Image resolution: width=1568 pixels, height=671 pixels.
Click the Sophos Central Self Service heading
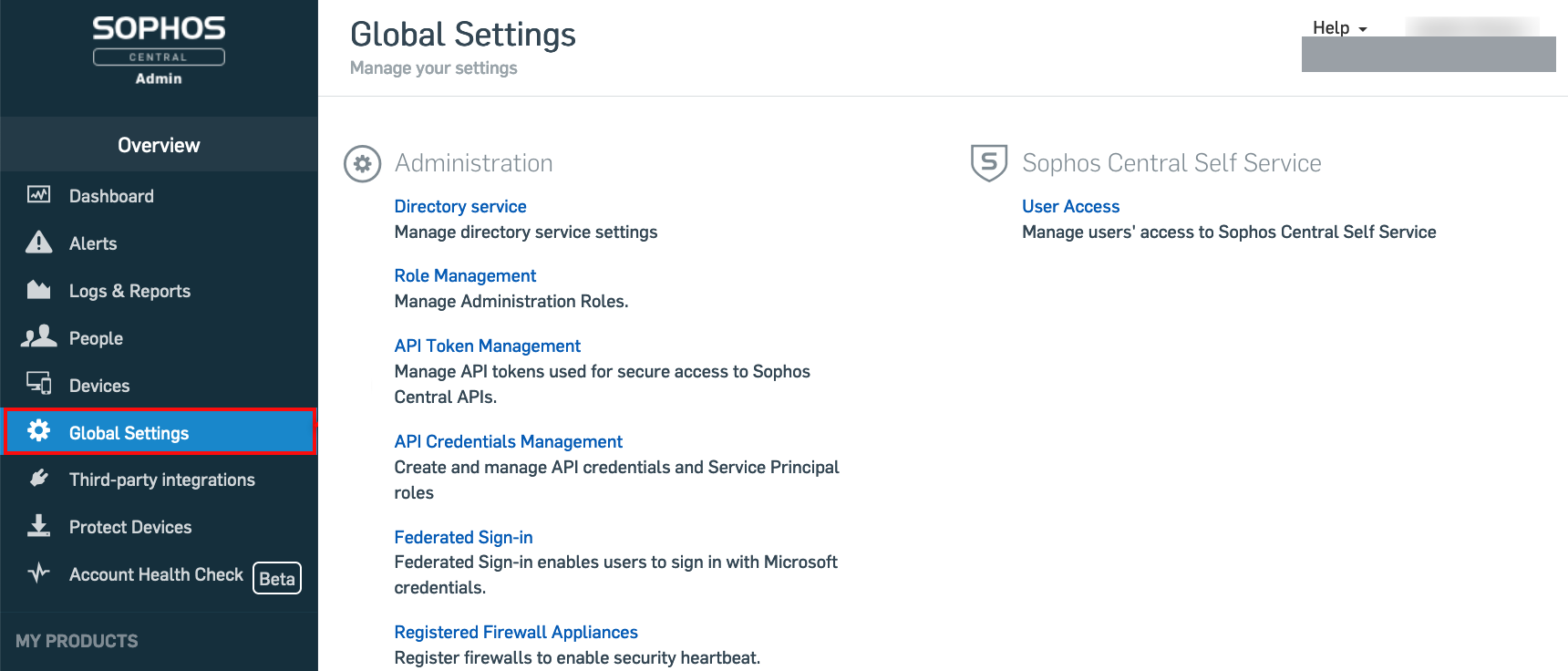click(x=1171, y=163)
